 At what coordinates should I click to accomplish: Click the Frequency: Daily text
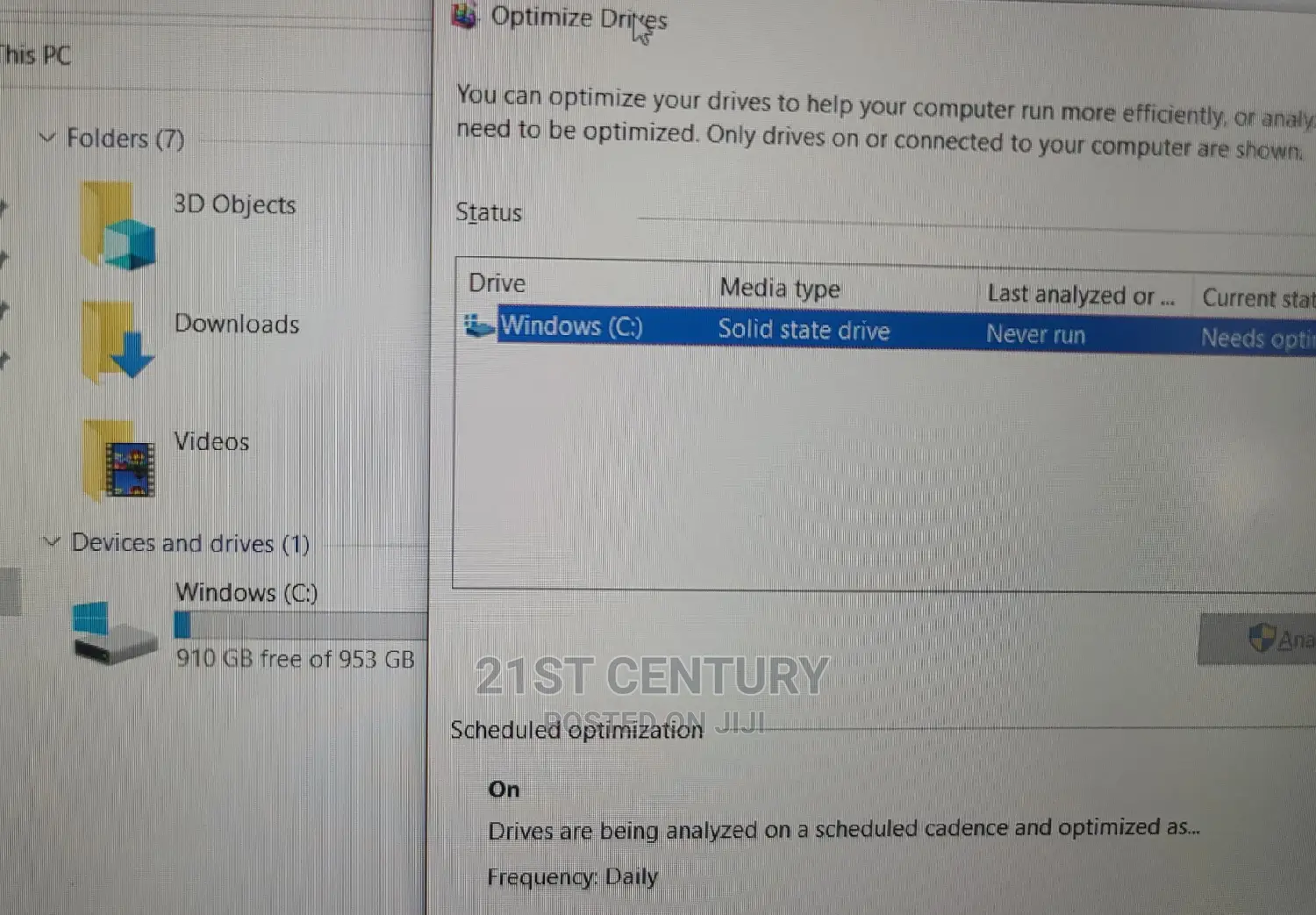coord(572,876)
